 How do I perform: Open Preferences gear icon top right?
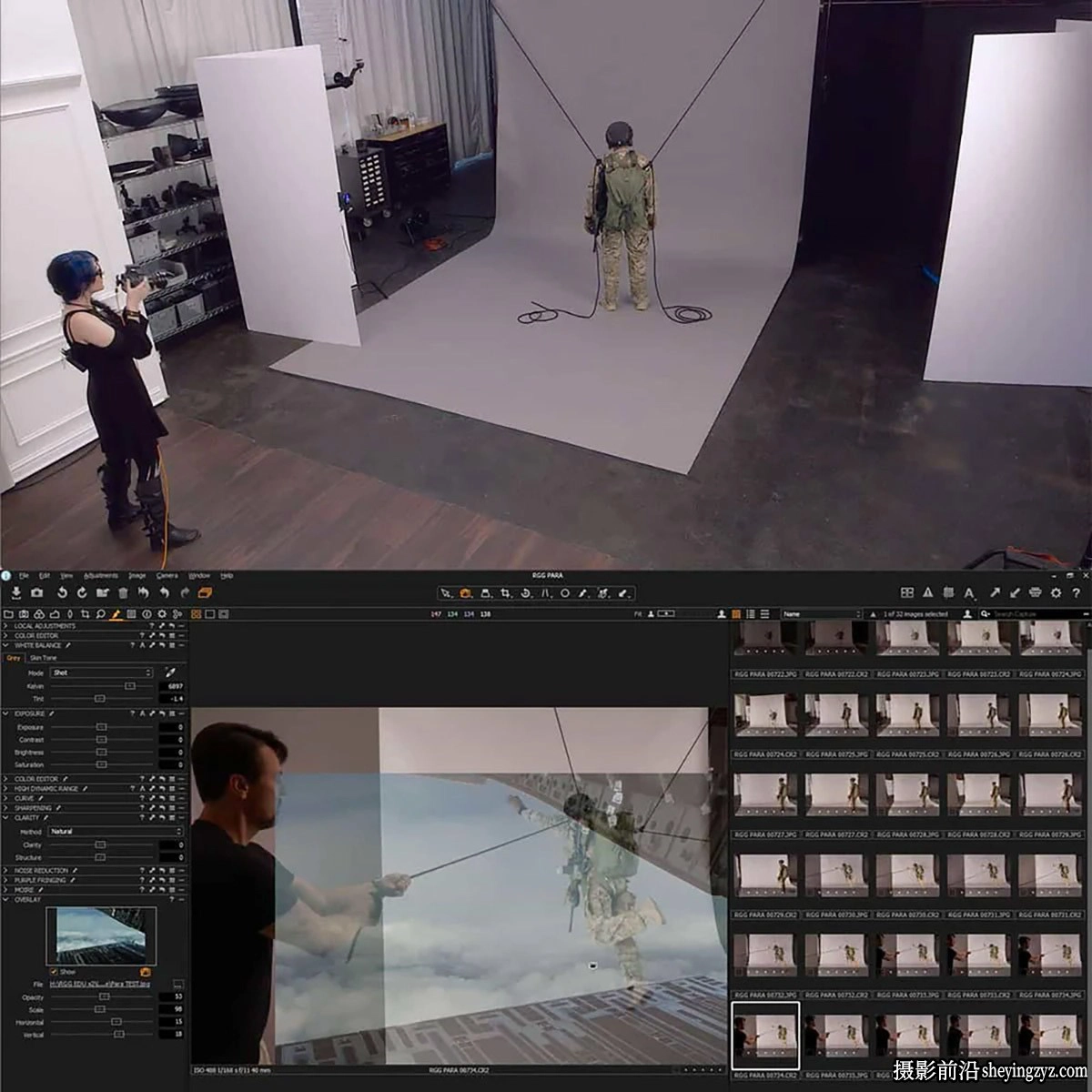click(1056, 592)
